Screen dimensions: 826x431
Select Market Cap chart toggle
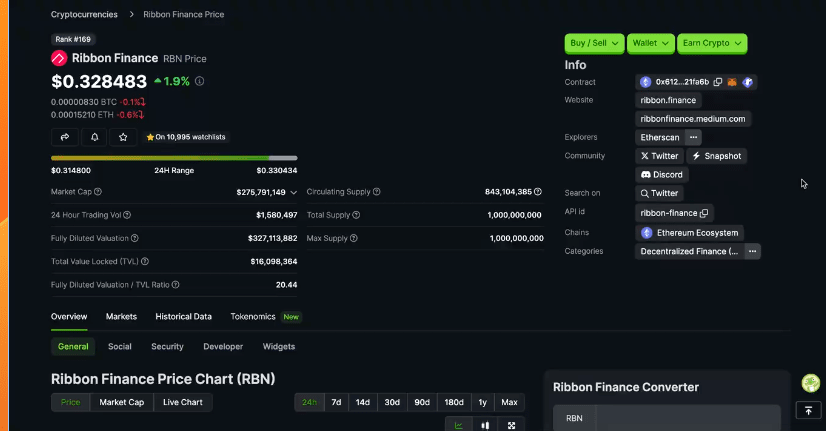click(122, 402)
